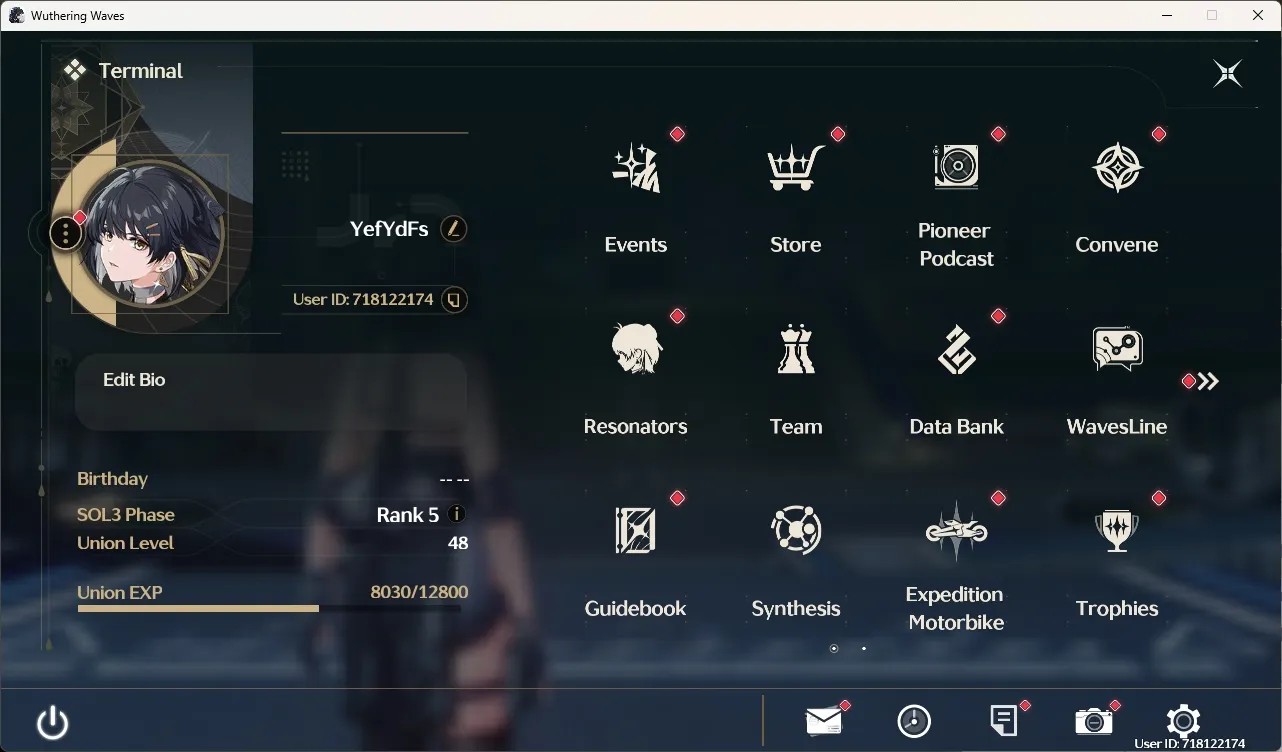
Task: Select the first page indicator dot
Action: point(834,649)
